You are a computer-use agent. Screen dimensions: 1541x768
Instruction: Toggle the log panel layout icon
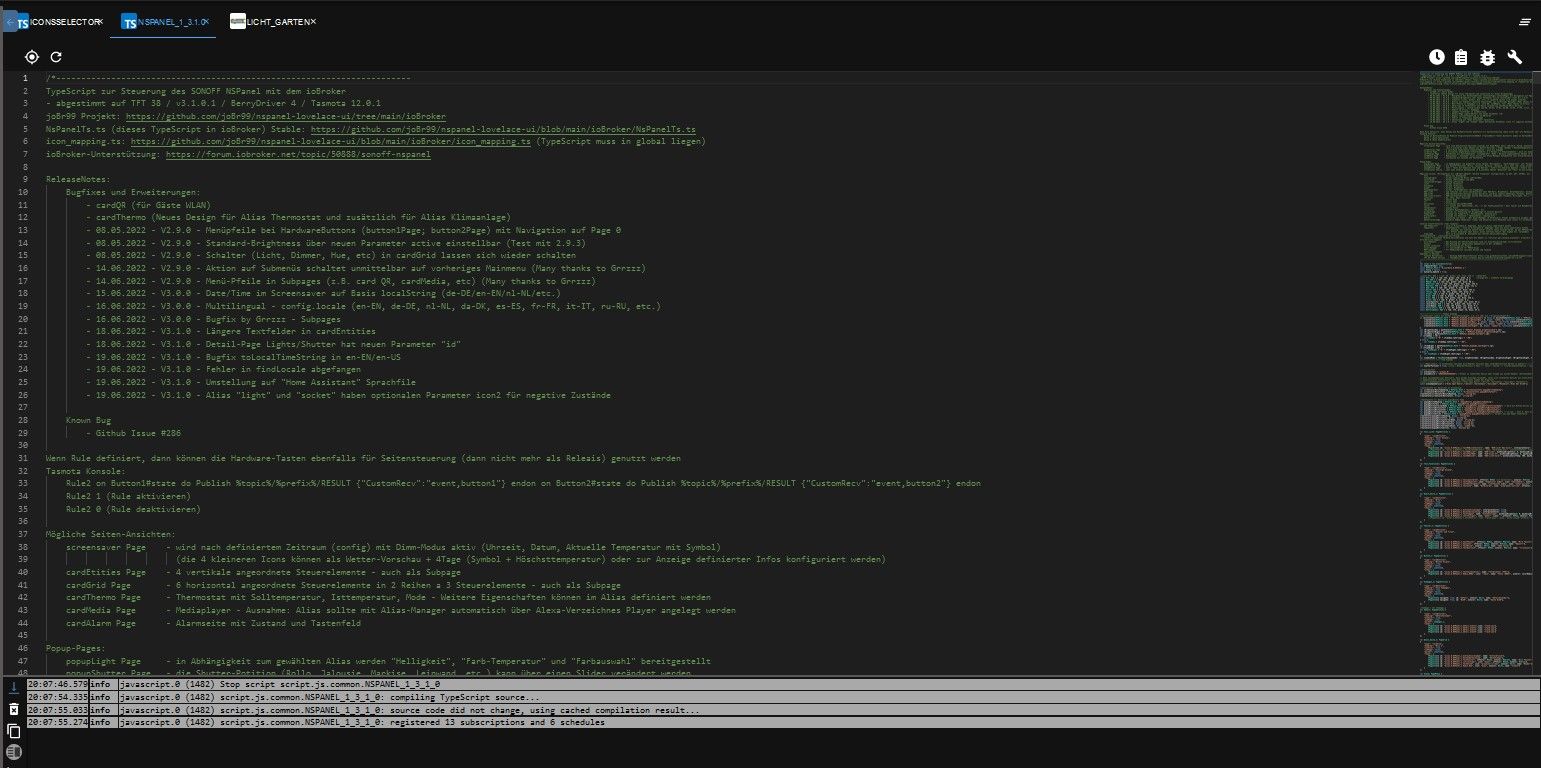tap(13, 752)
